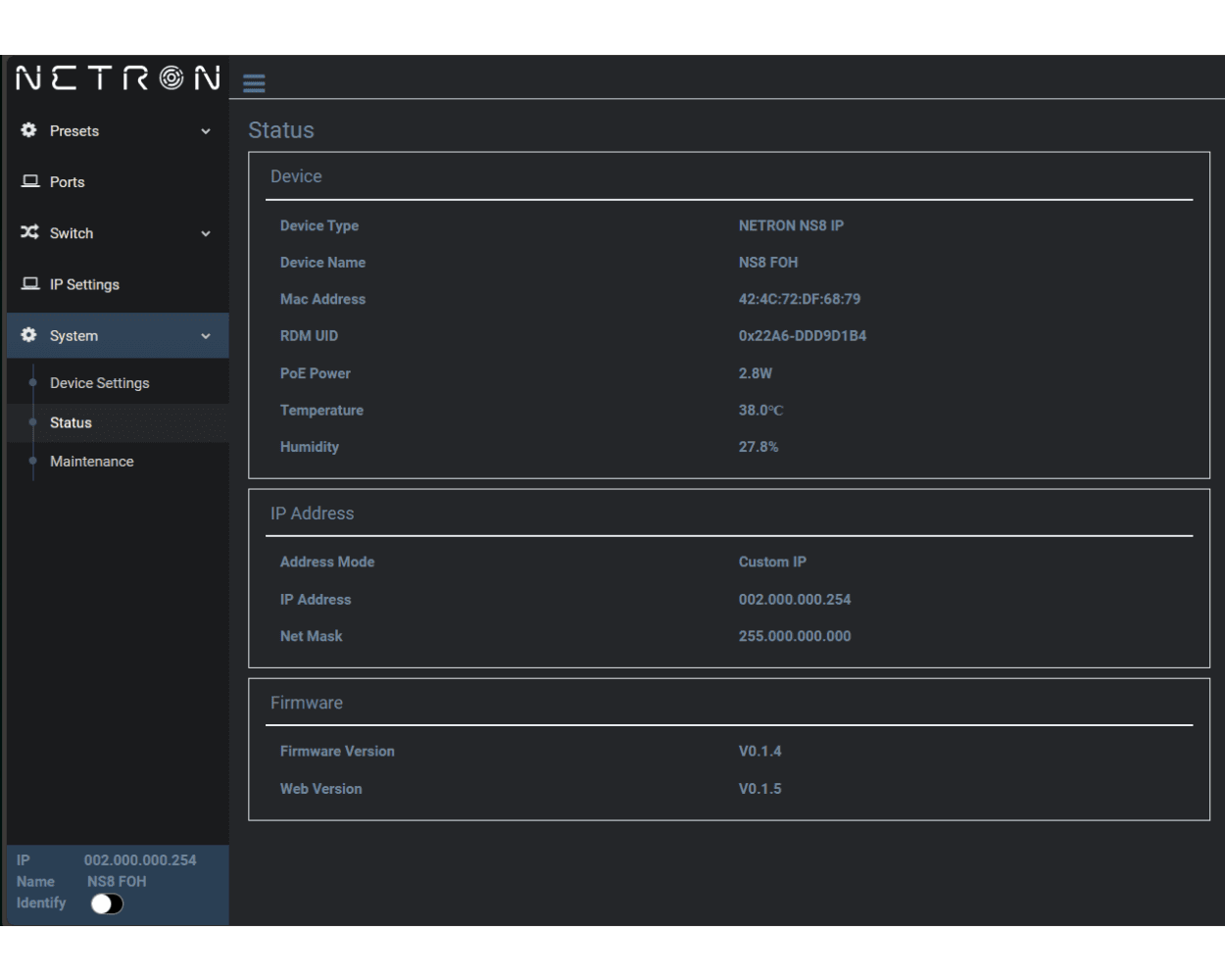The image size is (1225, 980).
Task: Click the IP Settings laptop icon
Action: 30,283
